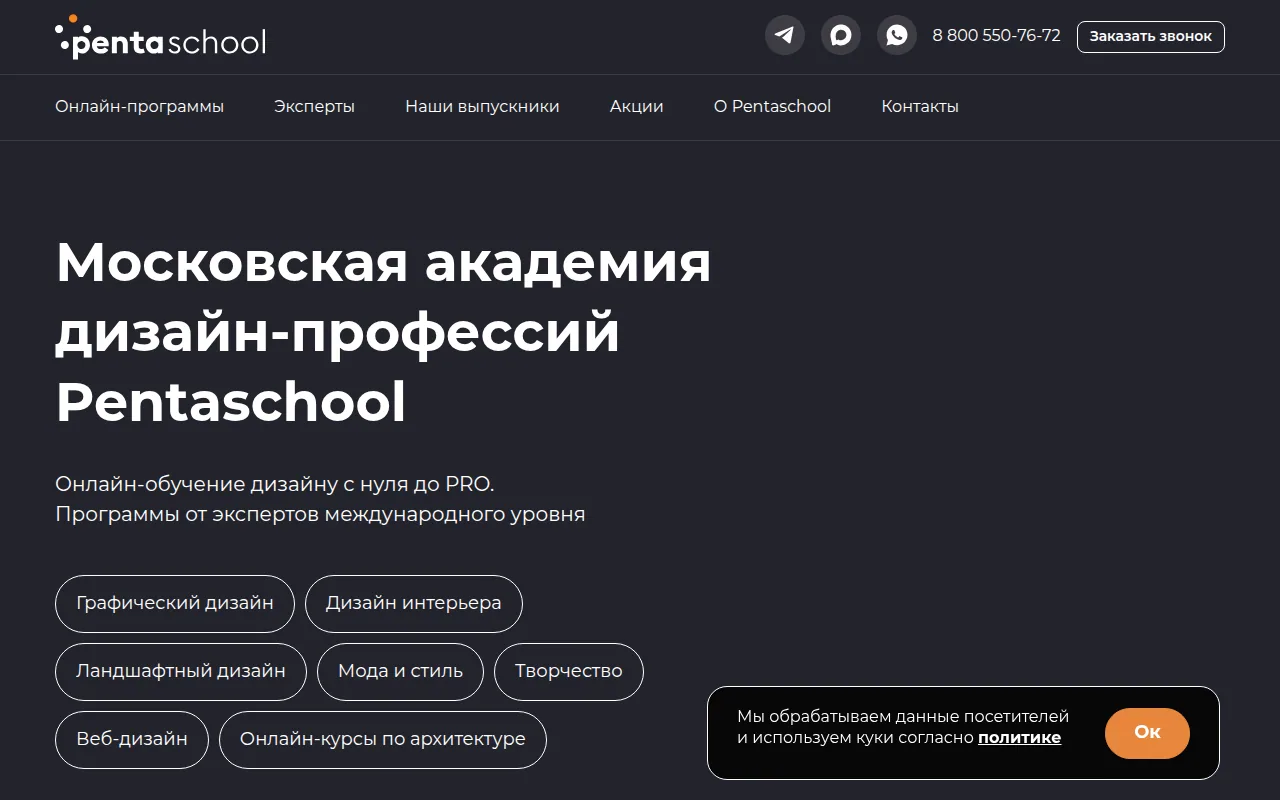Open the О Pentaschool menu item
The image size is (1280, 800).
pos(772,106)
